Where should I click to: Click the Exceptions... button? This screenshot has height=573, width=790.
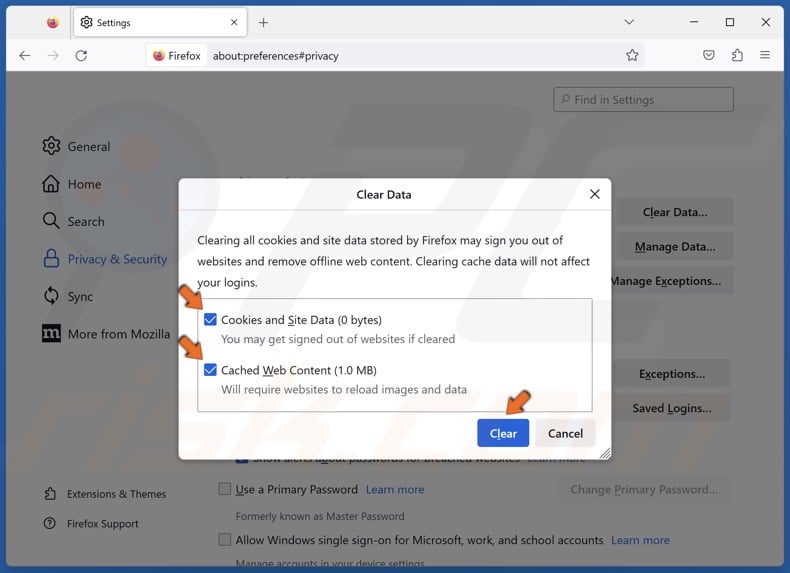pos(672,374)
